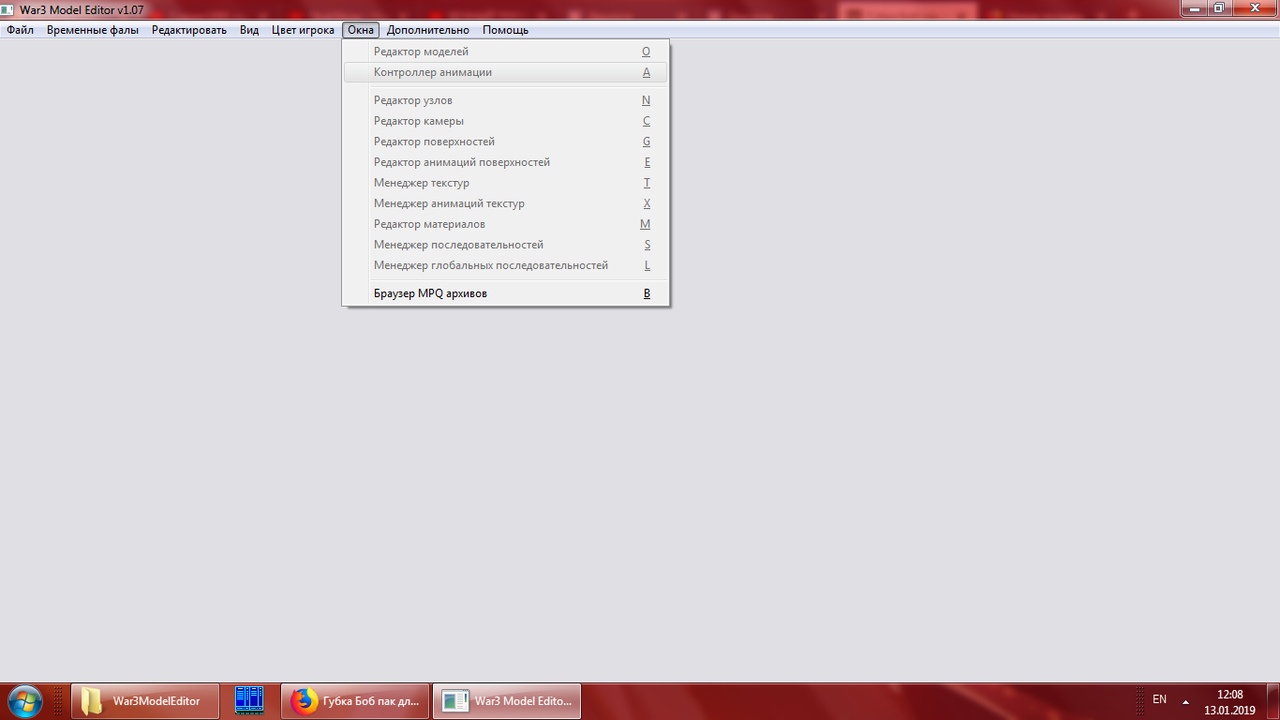Select Редактор материалов menu entry
1280x720 pixels.
pyautogui.click(x=429, y=225)
